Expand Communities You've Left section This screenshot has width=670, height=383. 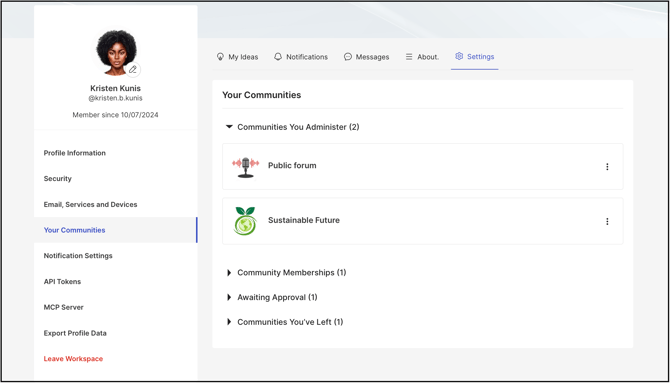229,322
